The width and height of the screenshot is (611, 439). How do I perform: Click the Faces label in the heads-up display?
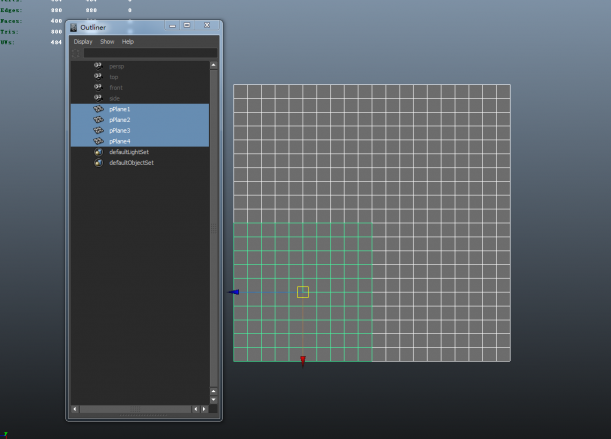[11, 21]
